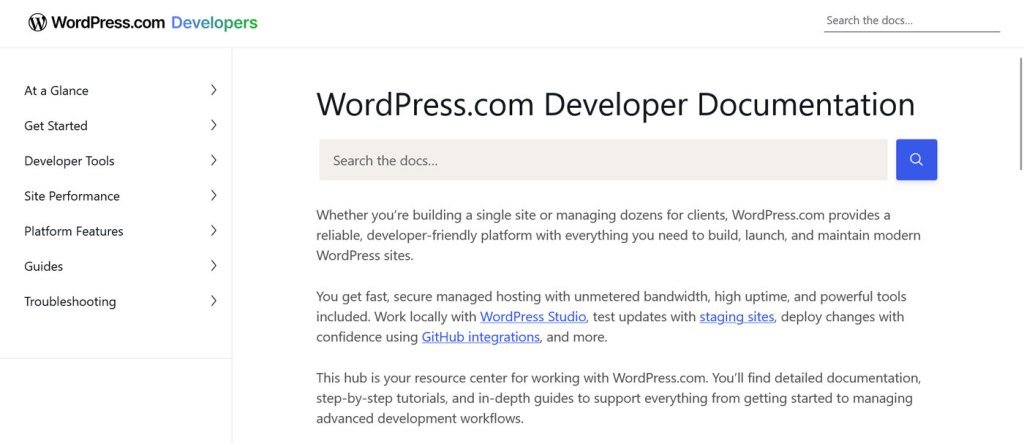Click the blue search magnifier button
The height and width of the screenshot is (443, 1024).
(916, 159)
